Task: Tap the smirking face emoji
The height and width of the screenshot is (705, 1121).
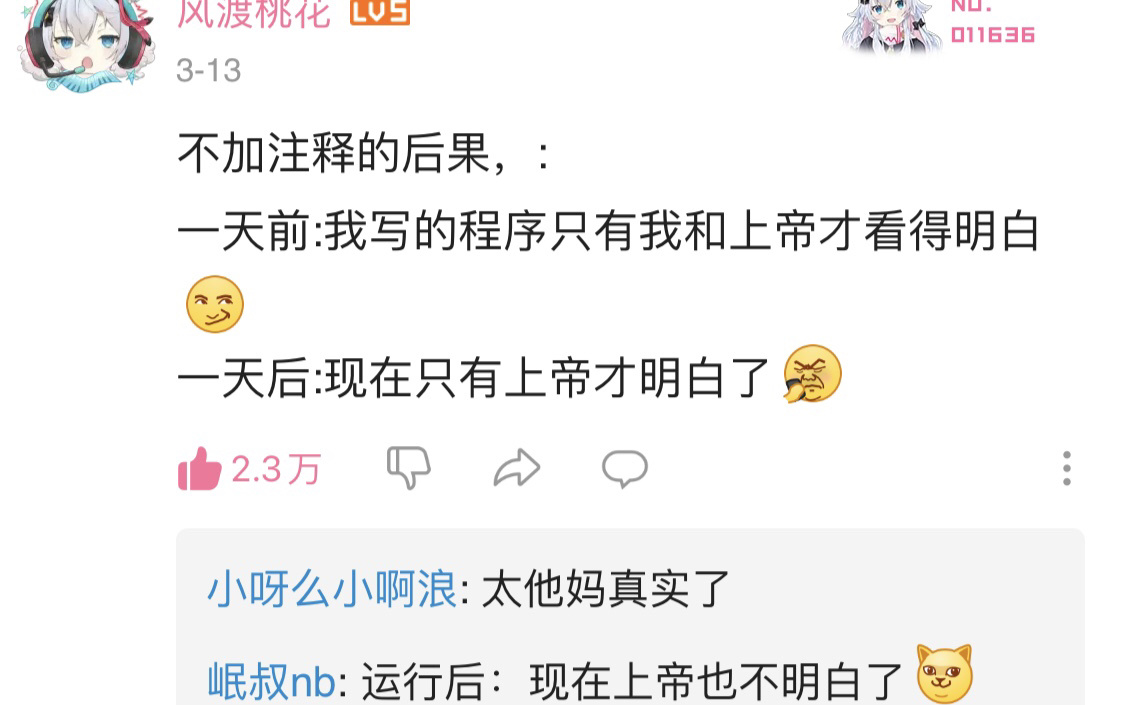Action: pos(214,304)
